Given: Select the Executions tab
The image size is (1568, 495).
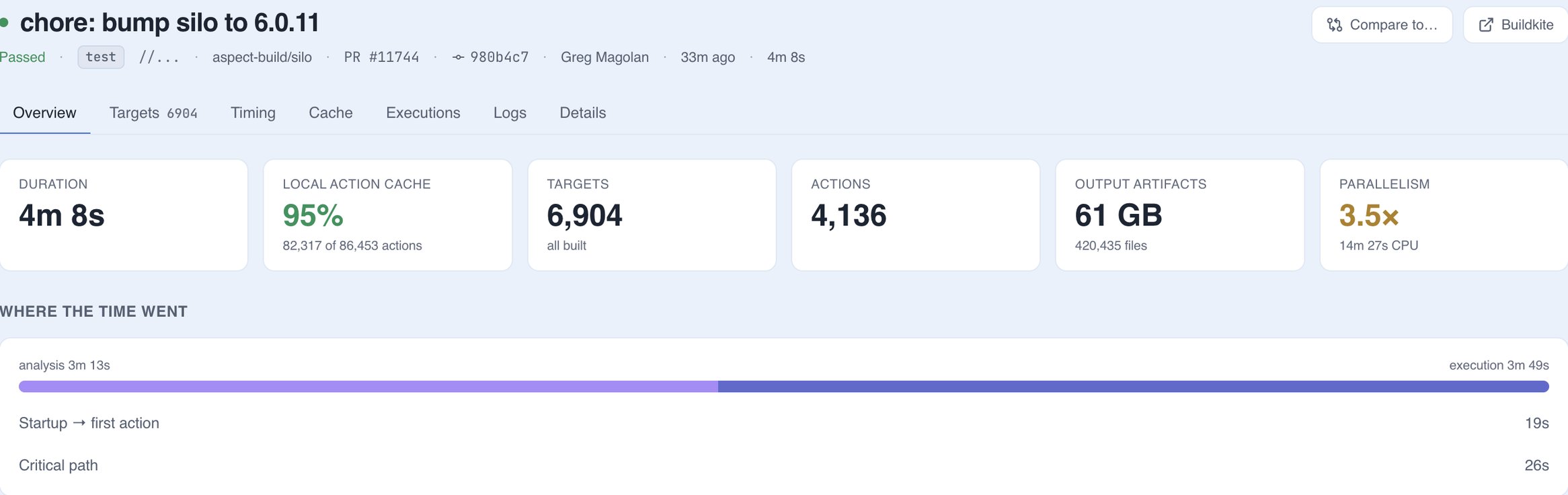Looking at the screenshot, I should click(x=423, y=113).
